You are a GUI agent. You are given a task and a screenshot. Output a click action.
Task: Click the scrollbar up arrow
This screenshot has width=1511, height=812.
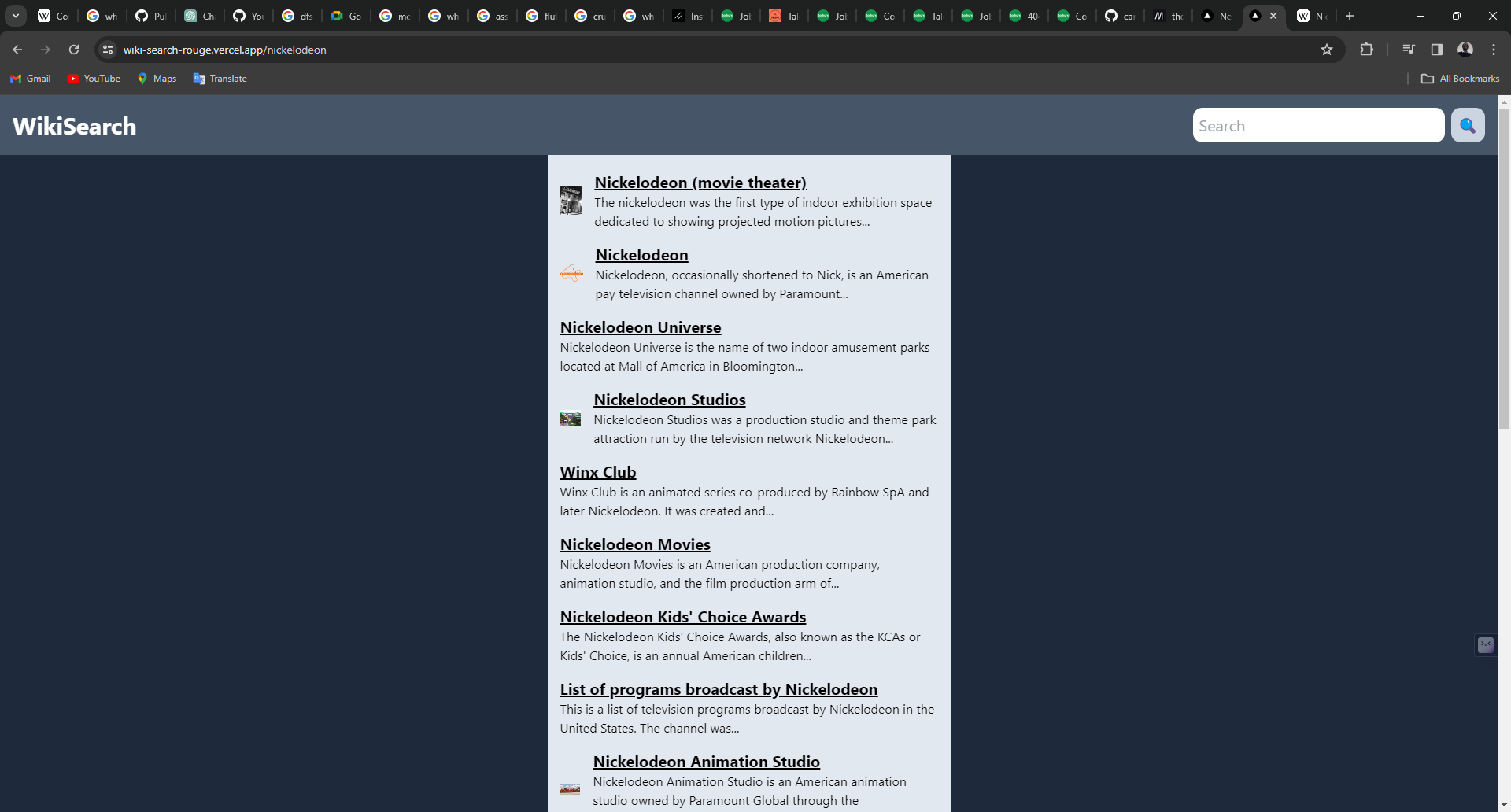click(x=1504, y=101)
